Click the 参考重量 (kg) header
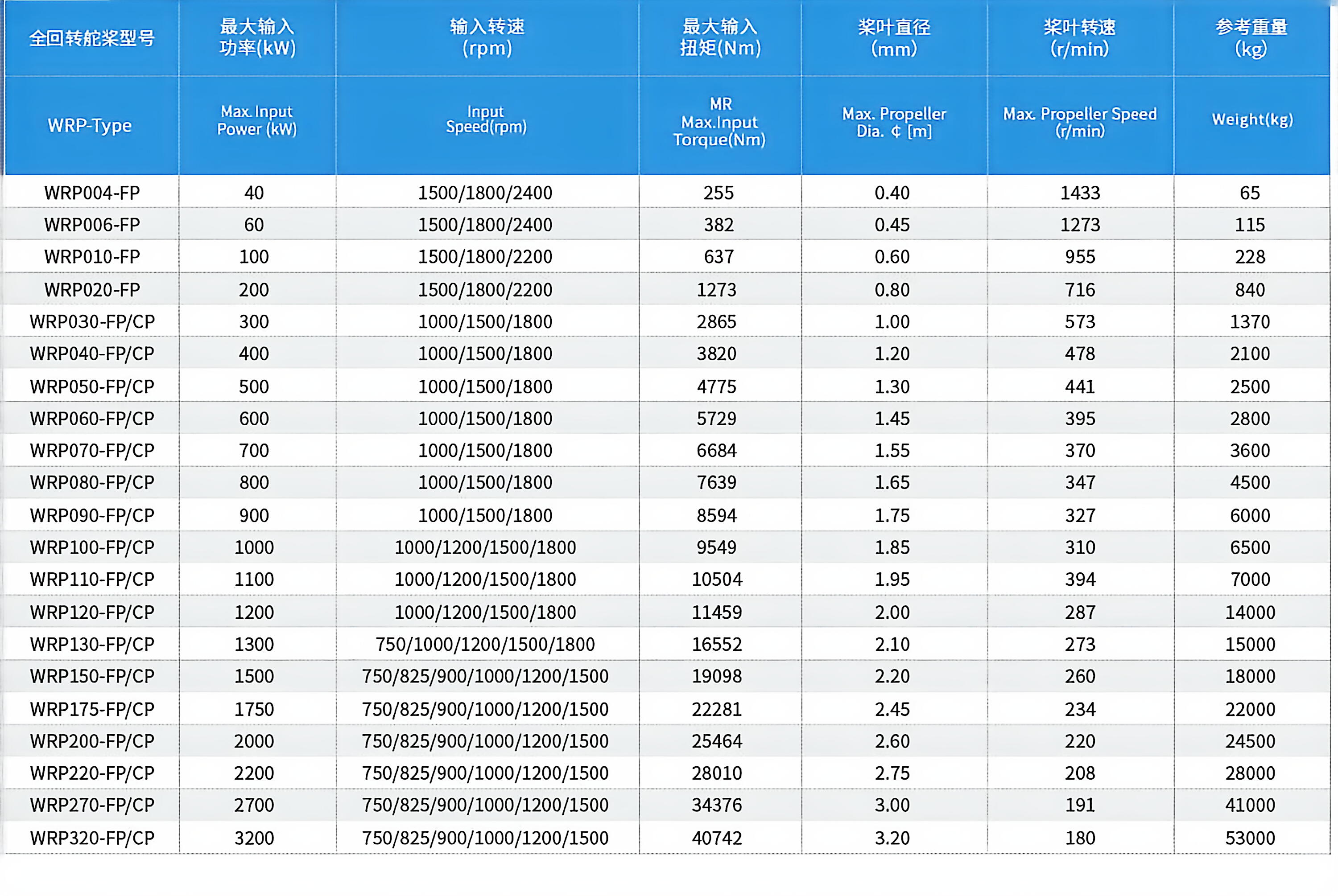 1251,38
